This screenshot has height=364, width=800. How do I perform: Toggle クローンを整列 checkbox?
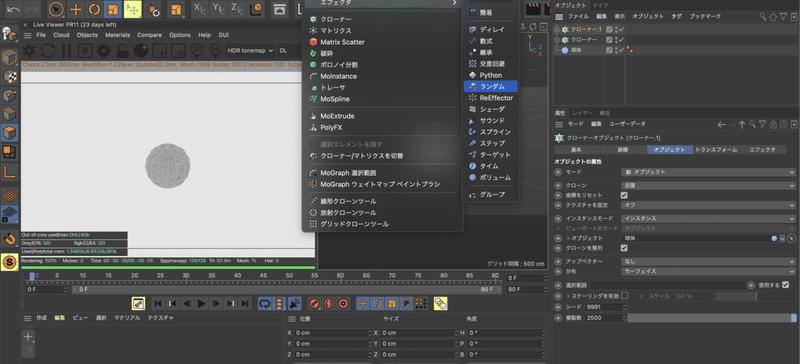point(624,248)
